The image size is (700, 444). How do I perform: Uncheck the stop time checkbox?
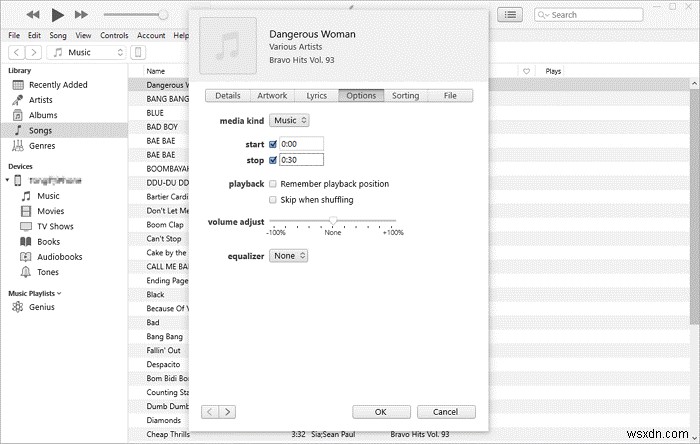coord(273,160)
